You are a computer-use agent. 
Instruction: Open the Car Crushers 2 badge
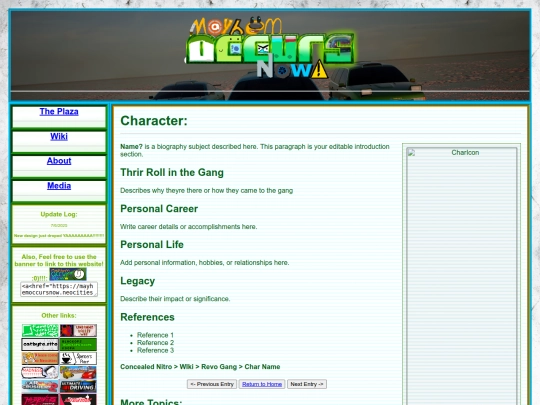(40, 386)
